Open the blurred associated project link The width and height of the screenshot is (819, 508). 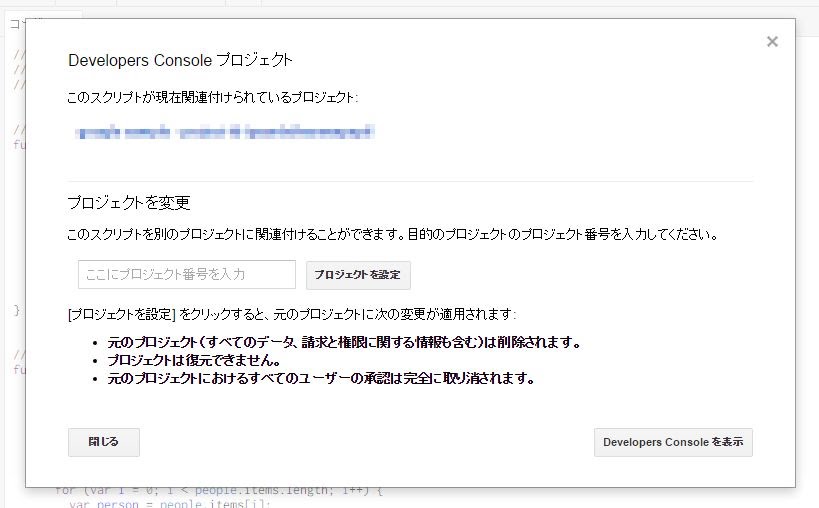click(x=225, y=132)
